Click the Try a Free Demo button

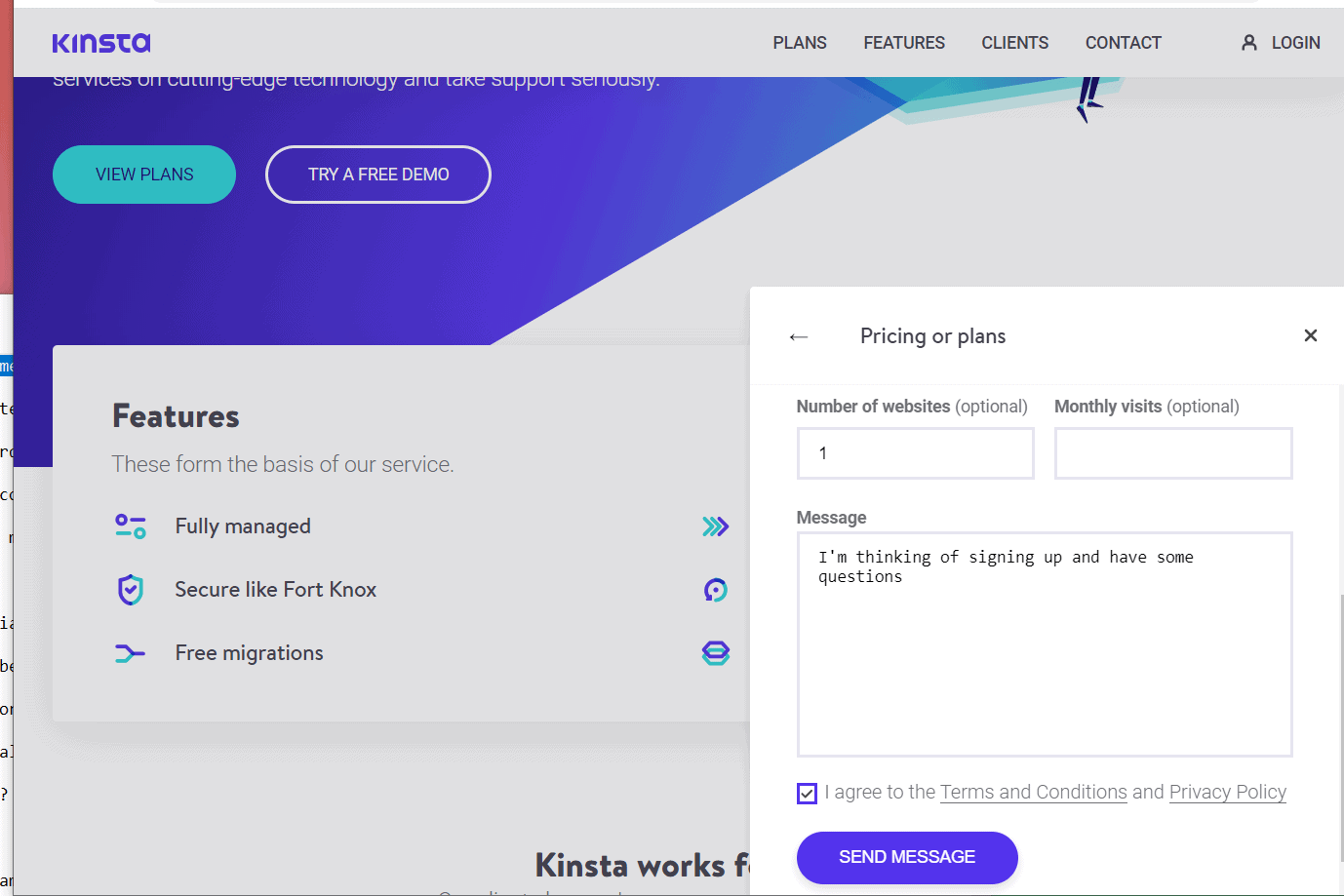pos(378,175)
